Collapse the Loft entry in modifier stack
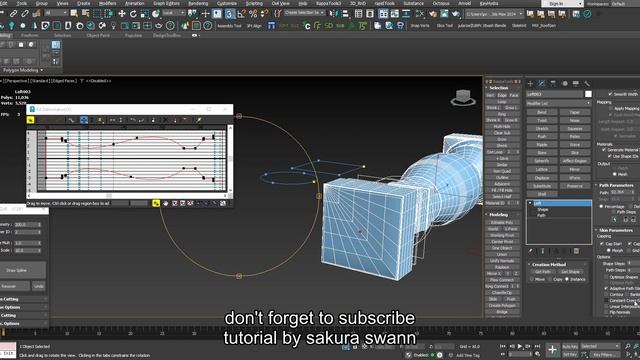 click(530, 203)
